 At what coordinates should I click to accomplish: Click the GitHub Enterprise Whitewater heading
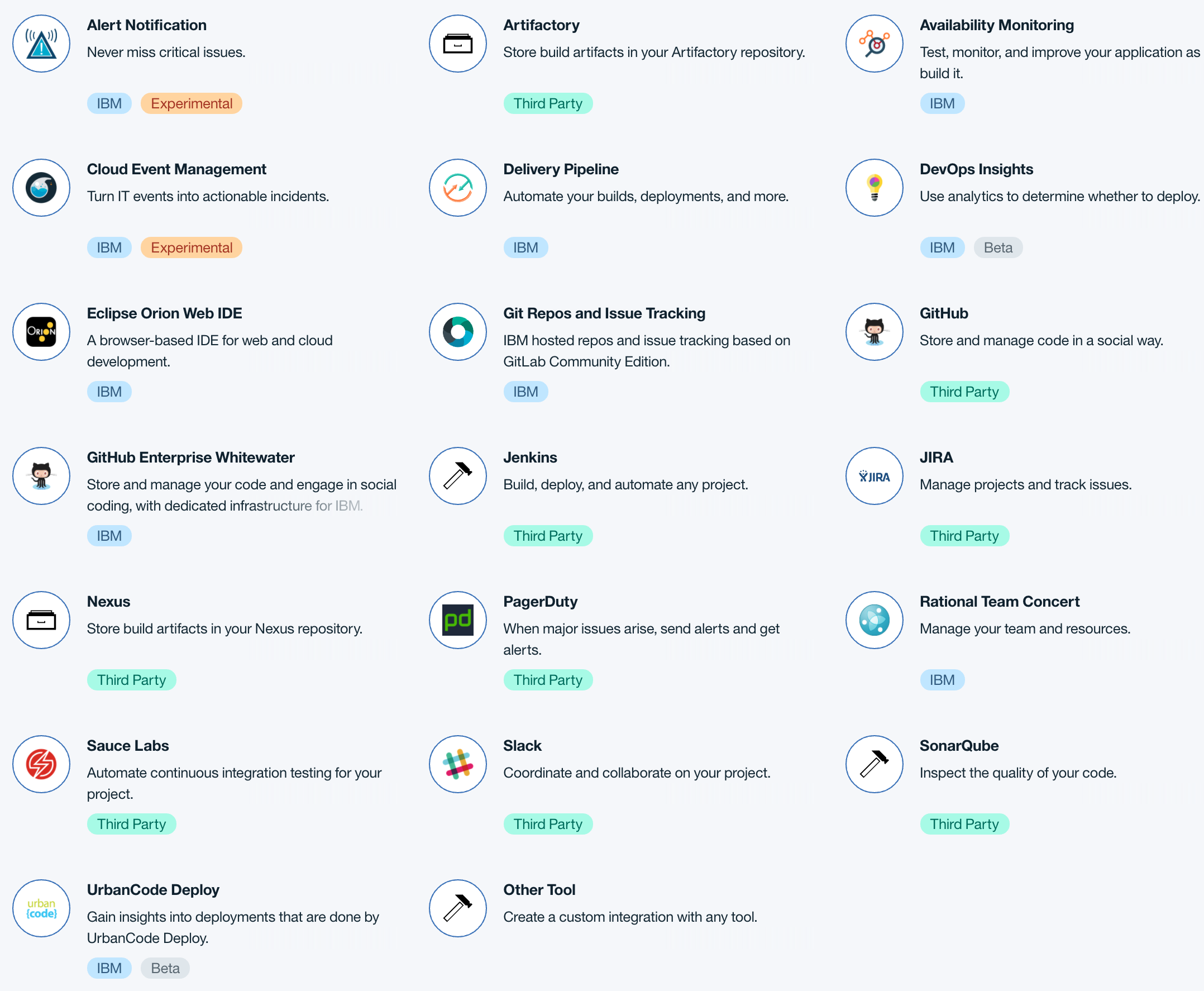(x=190, y=458)
